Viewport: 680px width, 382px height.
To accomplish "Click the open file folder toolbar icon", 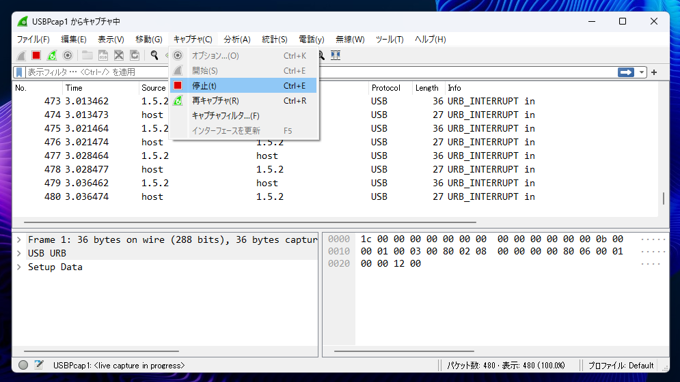I will click(87, 56).
